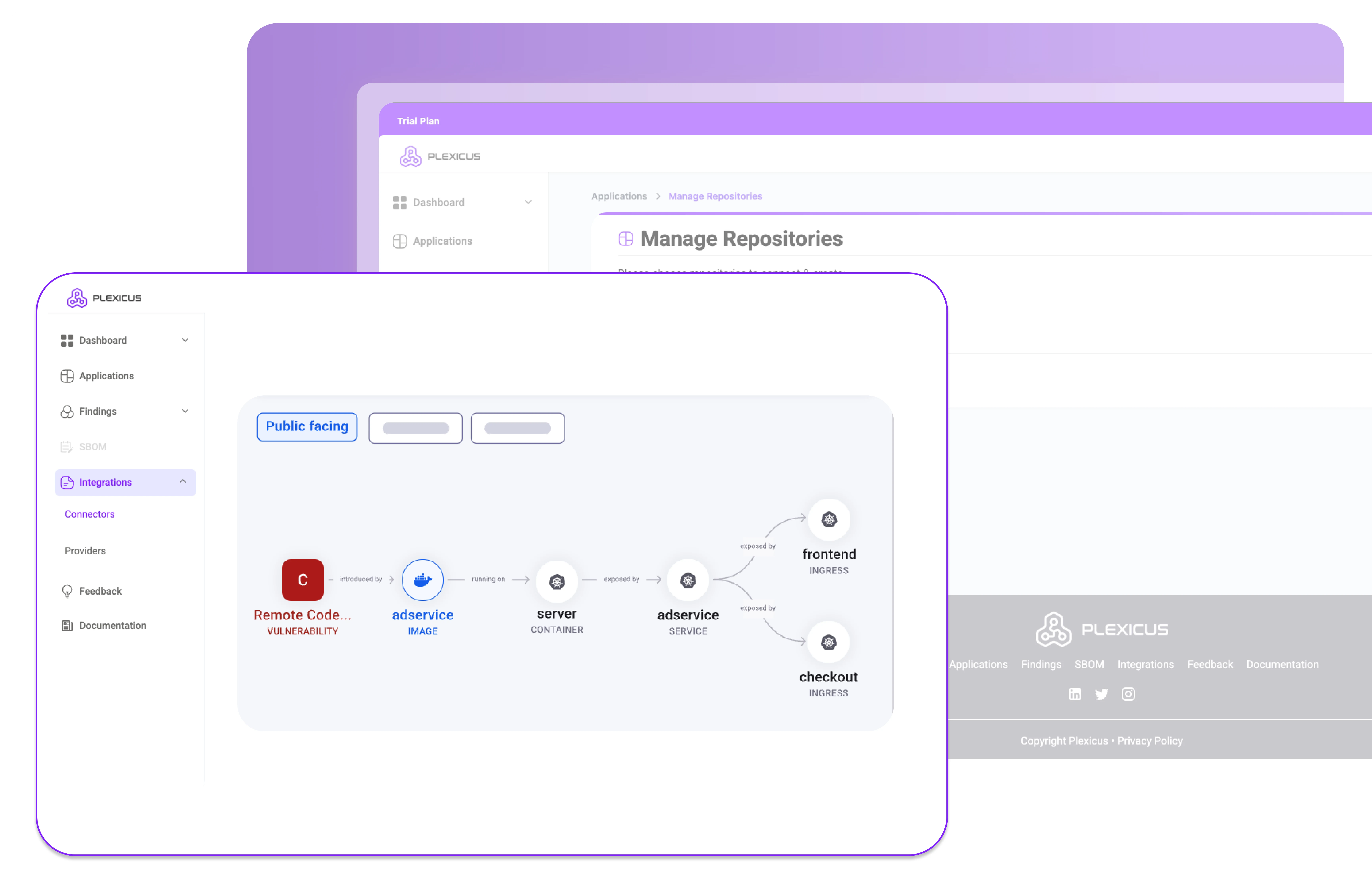The height and width of the screenshot is (887, 1372).
Task: Click the 'checkout' INGRESS label
Action: pyautogui.click(x=829, y=677)
